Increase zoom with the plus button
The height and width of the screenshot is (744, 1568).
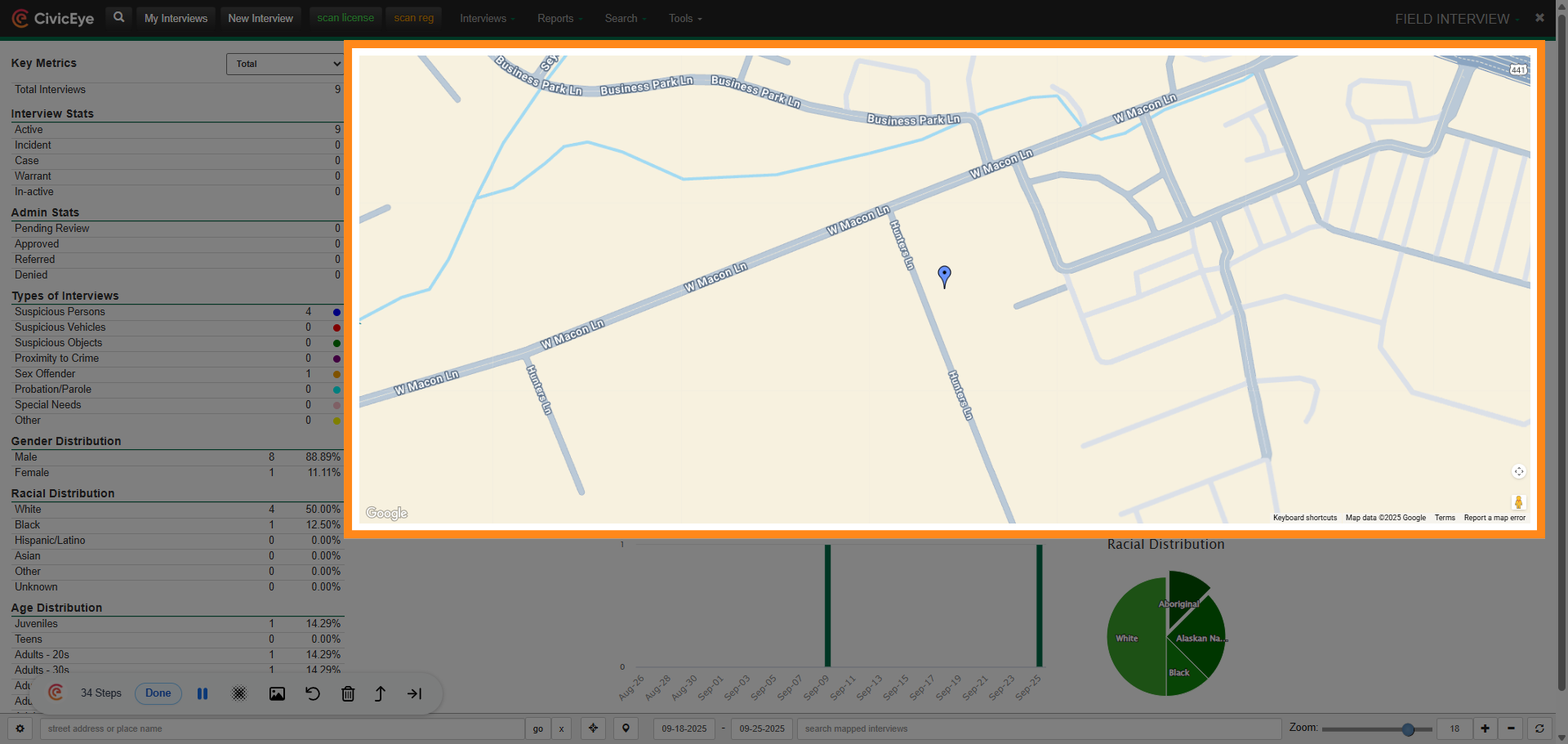coord(1486,728)
